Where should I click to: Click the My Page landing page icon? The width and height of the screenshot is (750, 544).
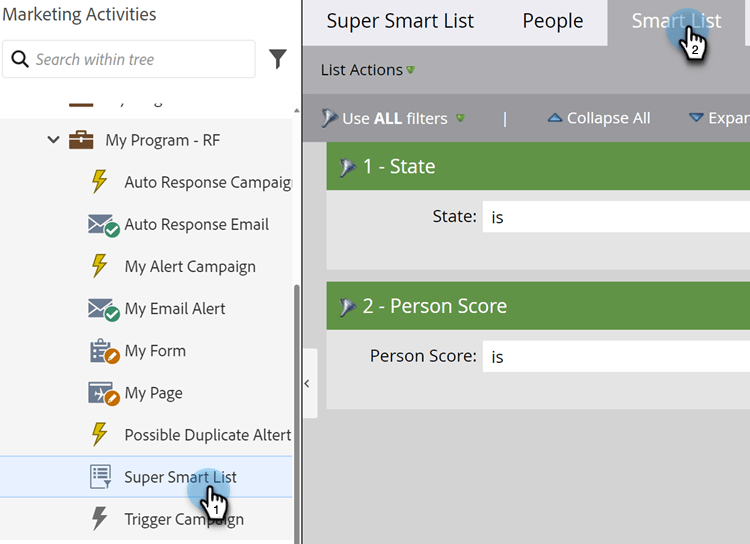(103, 393)
